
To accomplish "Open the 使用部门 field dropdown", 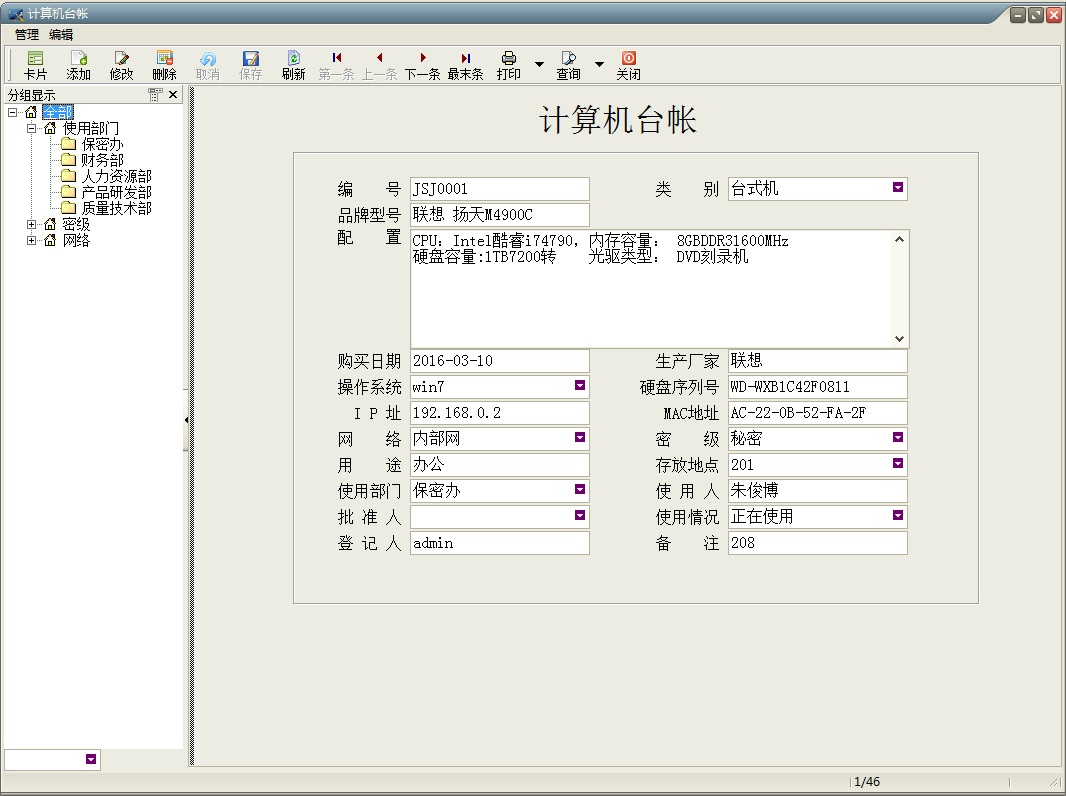I will tap(580, 489).
